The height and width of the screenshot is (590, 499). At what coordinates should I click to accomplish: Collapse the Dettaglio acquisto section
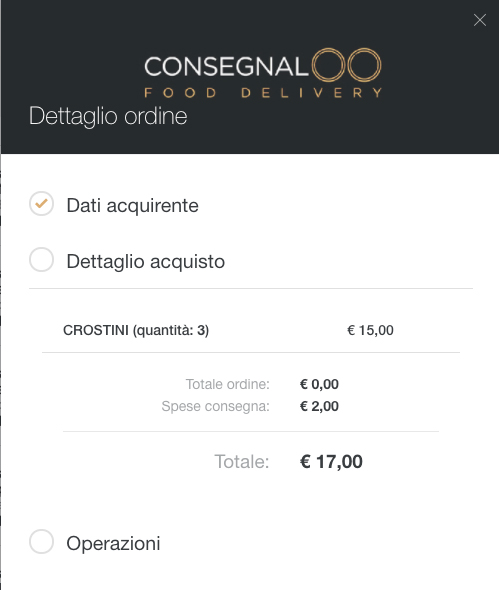click(146, 262)
